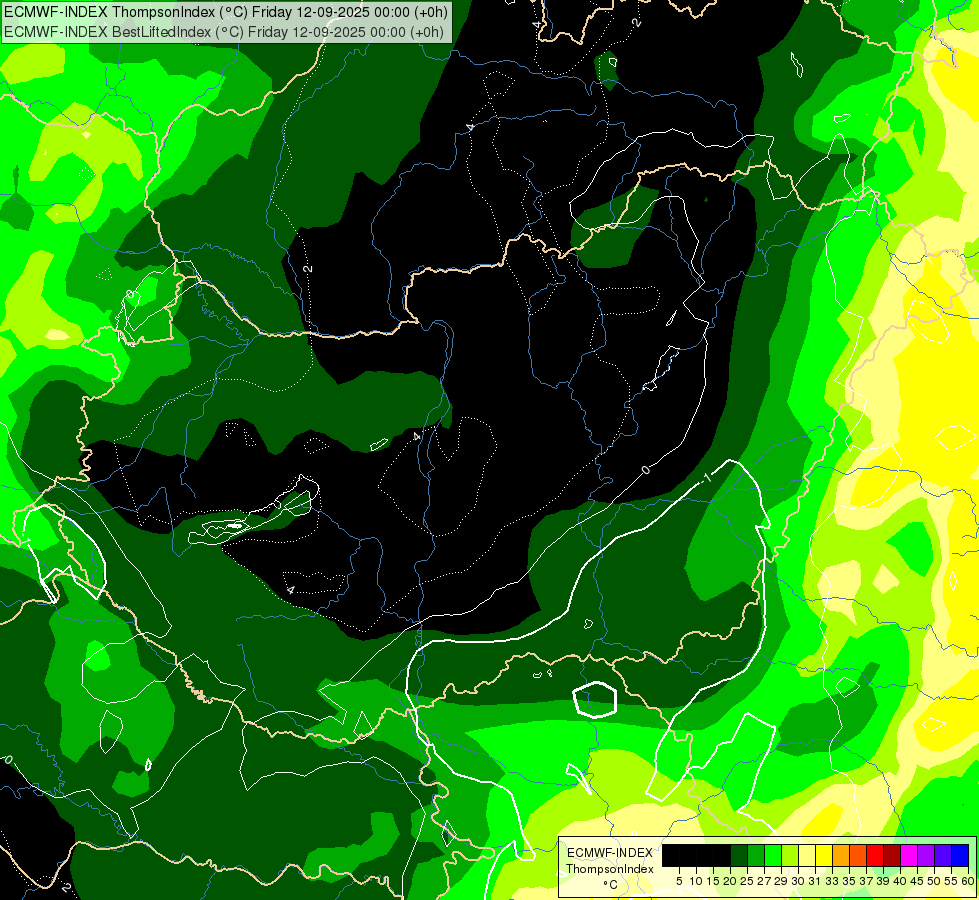Click the legend tick label 35

[x=849, y=881]
